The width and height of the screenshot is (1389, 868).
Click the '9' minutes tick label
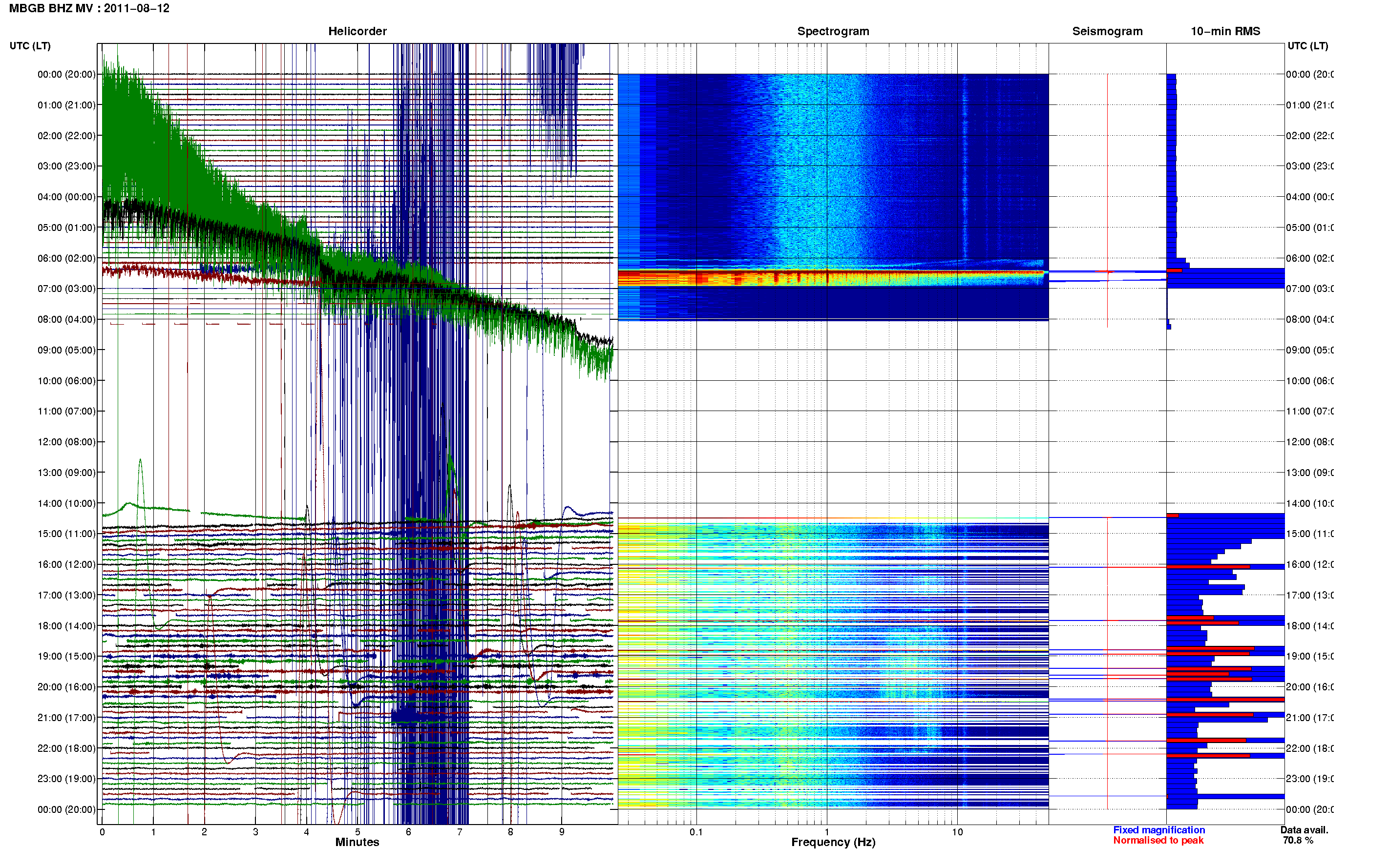[562, 832]
